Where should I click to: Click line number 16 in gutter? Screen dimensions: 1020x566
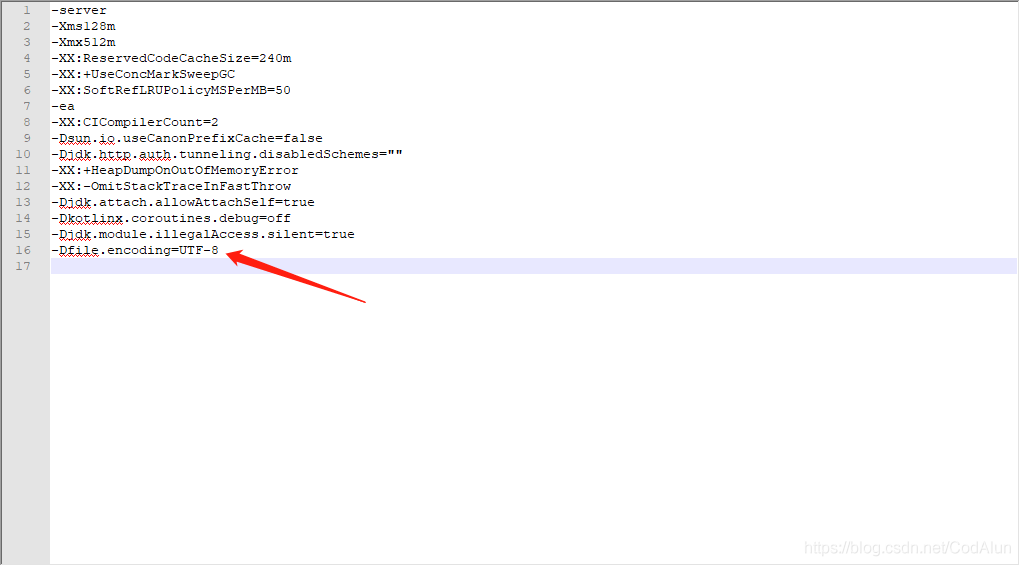pyautogui.click(x=23, y=250)
